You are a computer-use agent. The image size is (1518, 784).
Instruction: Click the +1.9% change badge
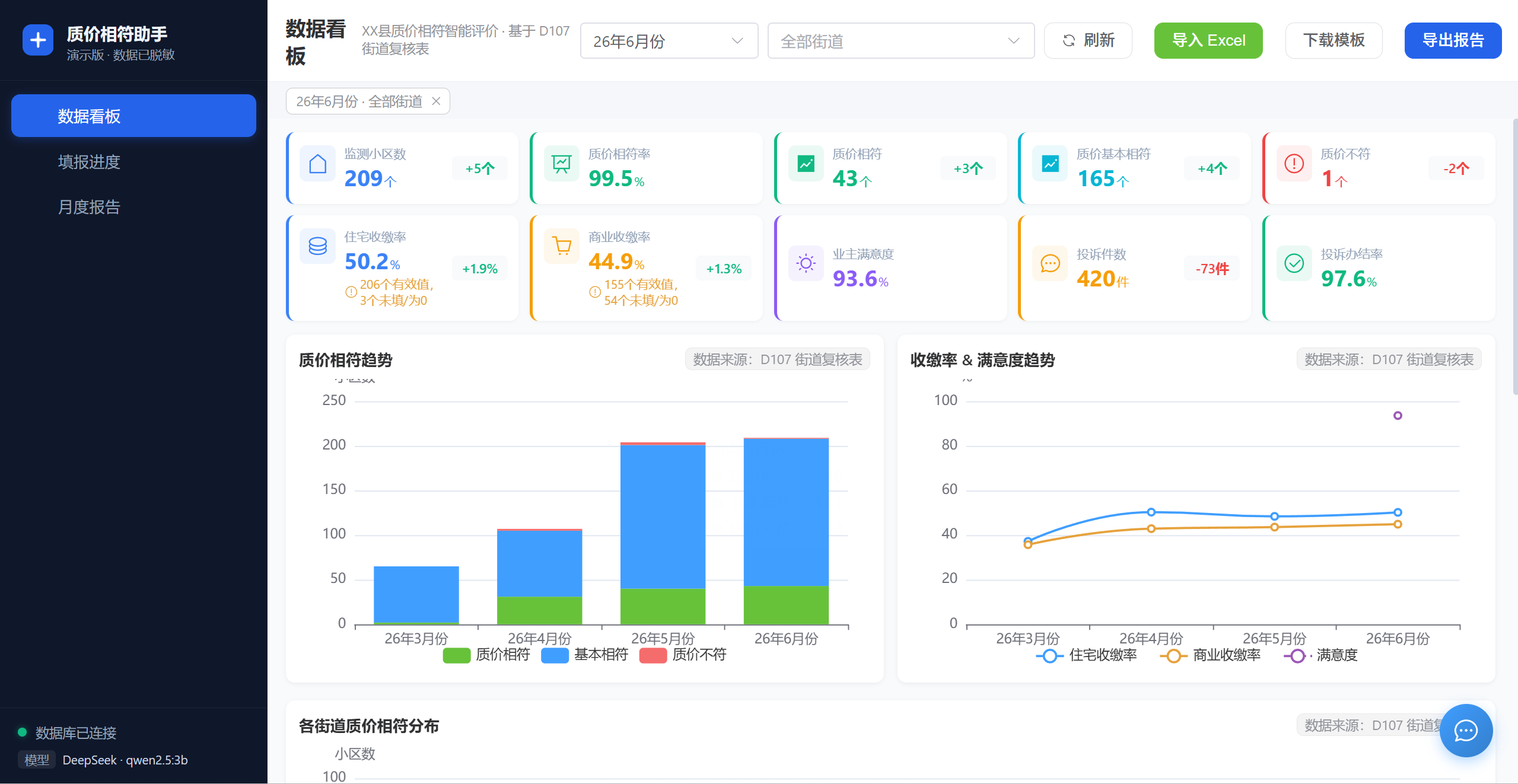[x=479, y=269]
